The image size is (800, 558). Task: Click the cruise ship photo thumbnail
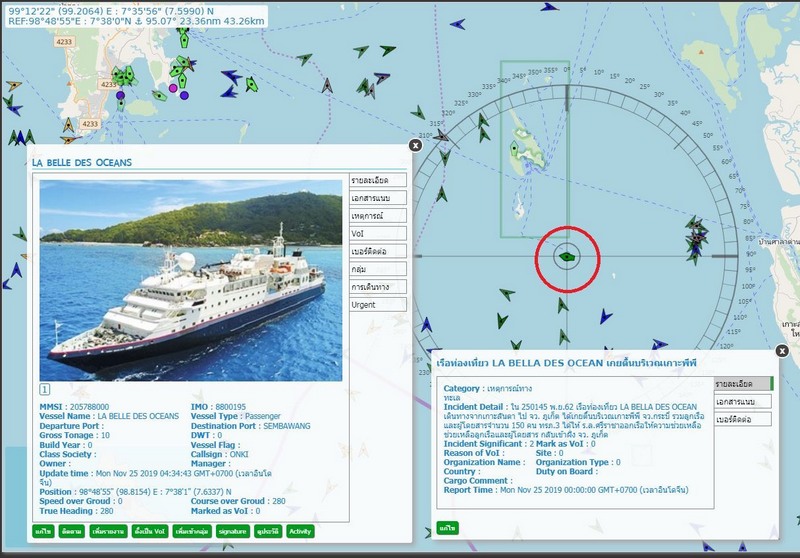pyautogui.click(x=191, y=280)
